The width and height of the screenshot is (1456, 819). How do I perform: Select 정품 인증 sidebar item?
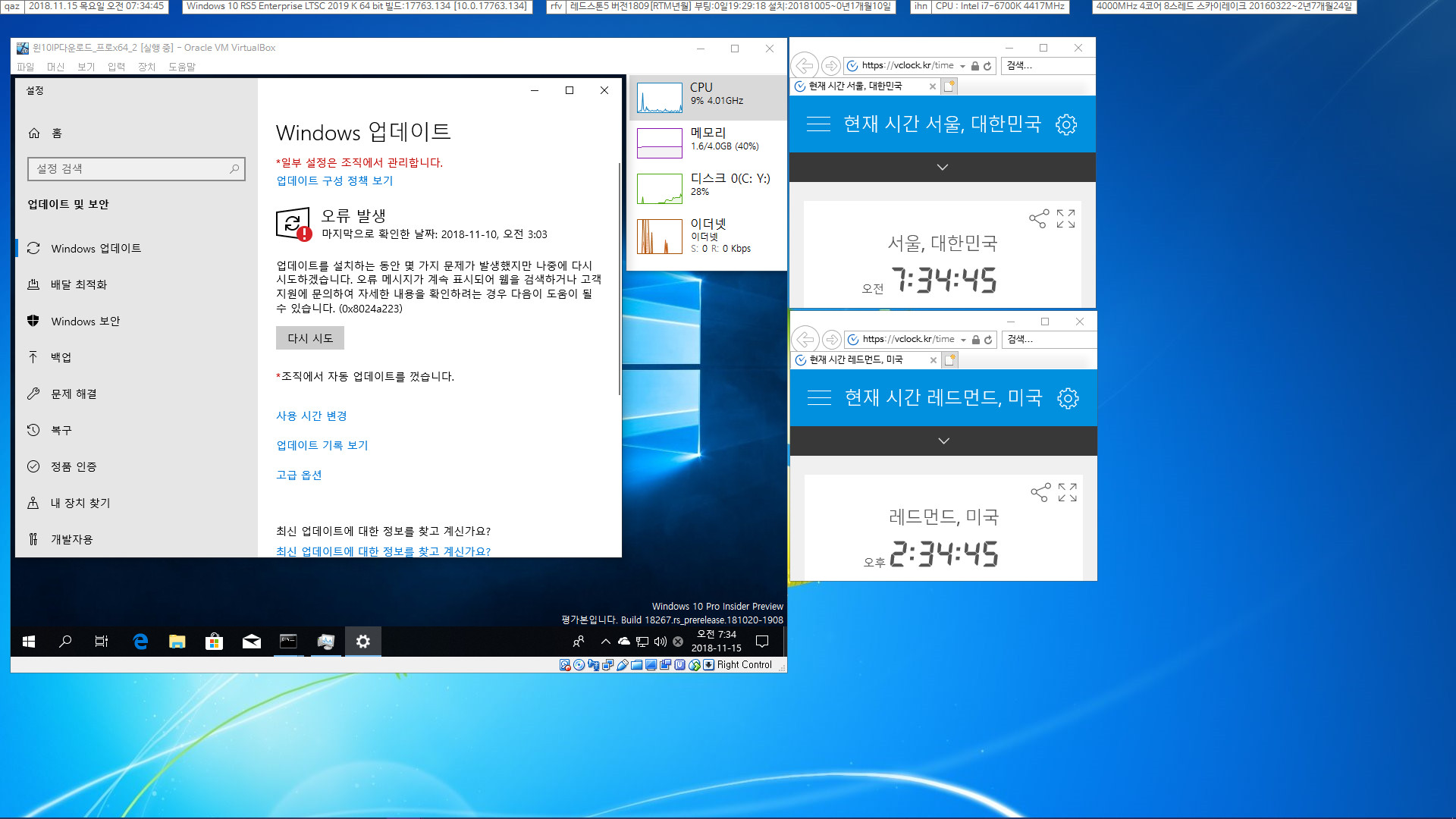pyautogui.click(x=136, y=467)
